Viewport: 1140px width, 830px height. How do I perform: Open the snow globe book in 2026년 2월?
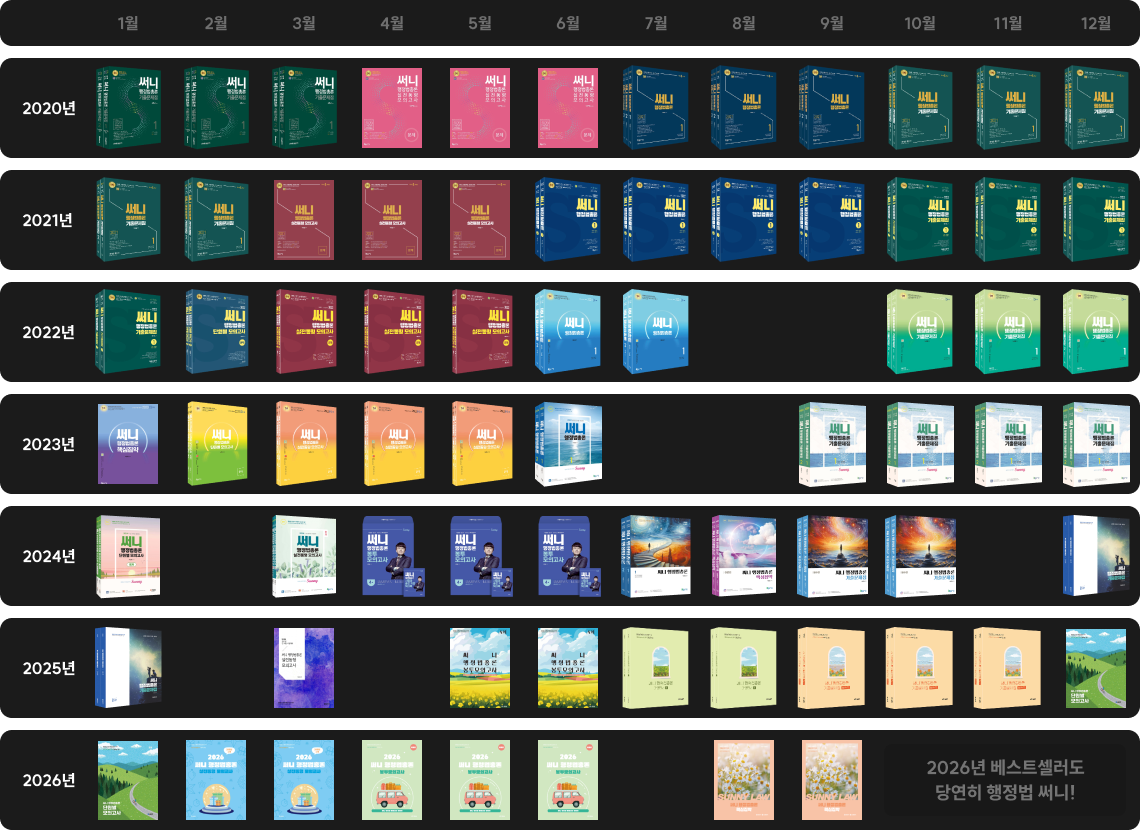tap(216, 780)
